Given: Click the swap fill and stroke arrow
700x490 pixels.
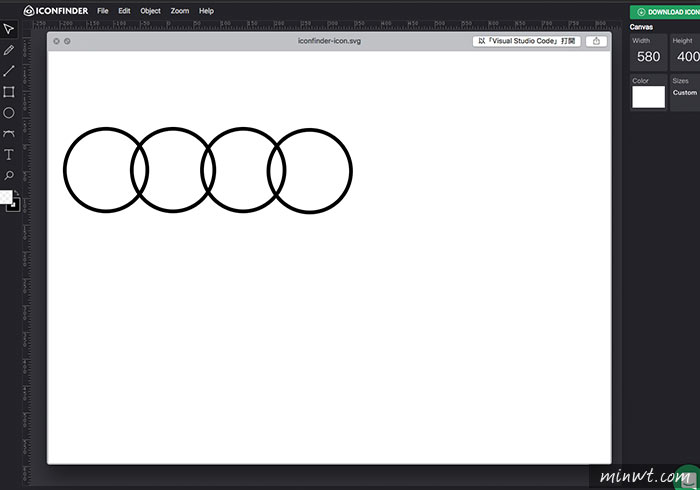Looking at the screenshot, I should click(x=17, y=193).
